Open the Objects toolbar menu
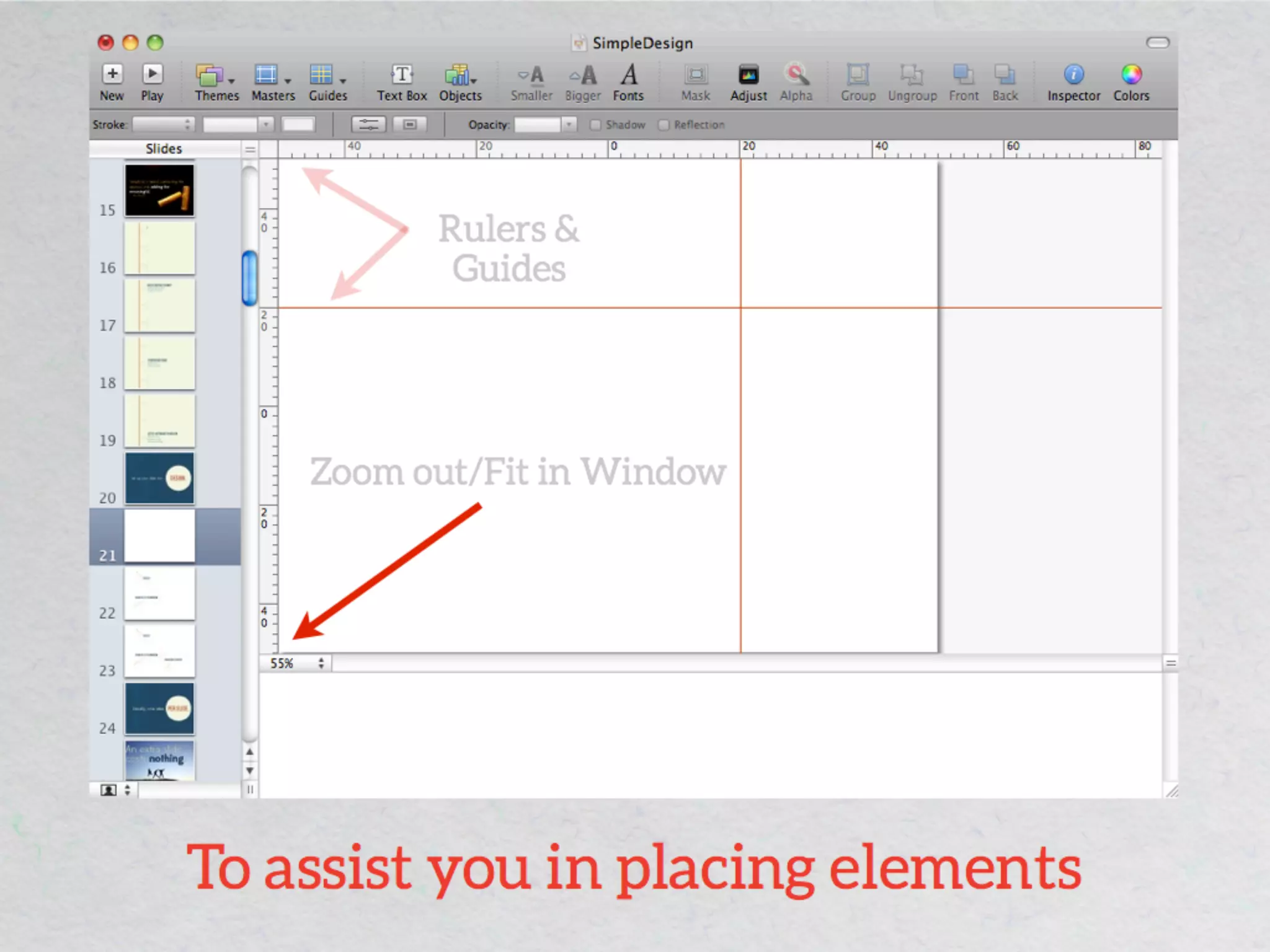 tap(460, 76)
